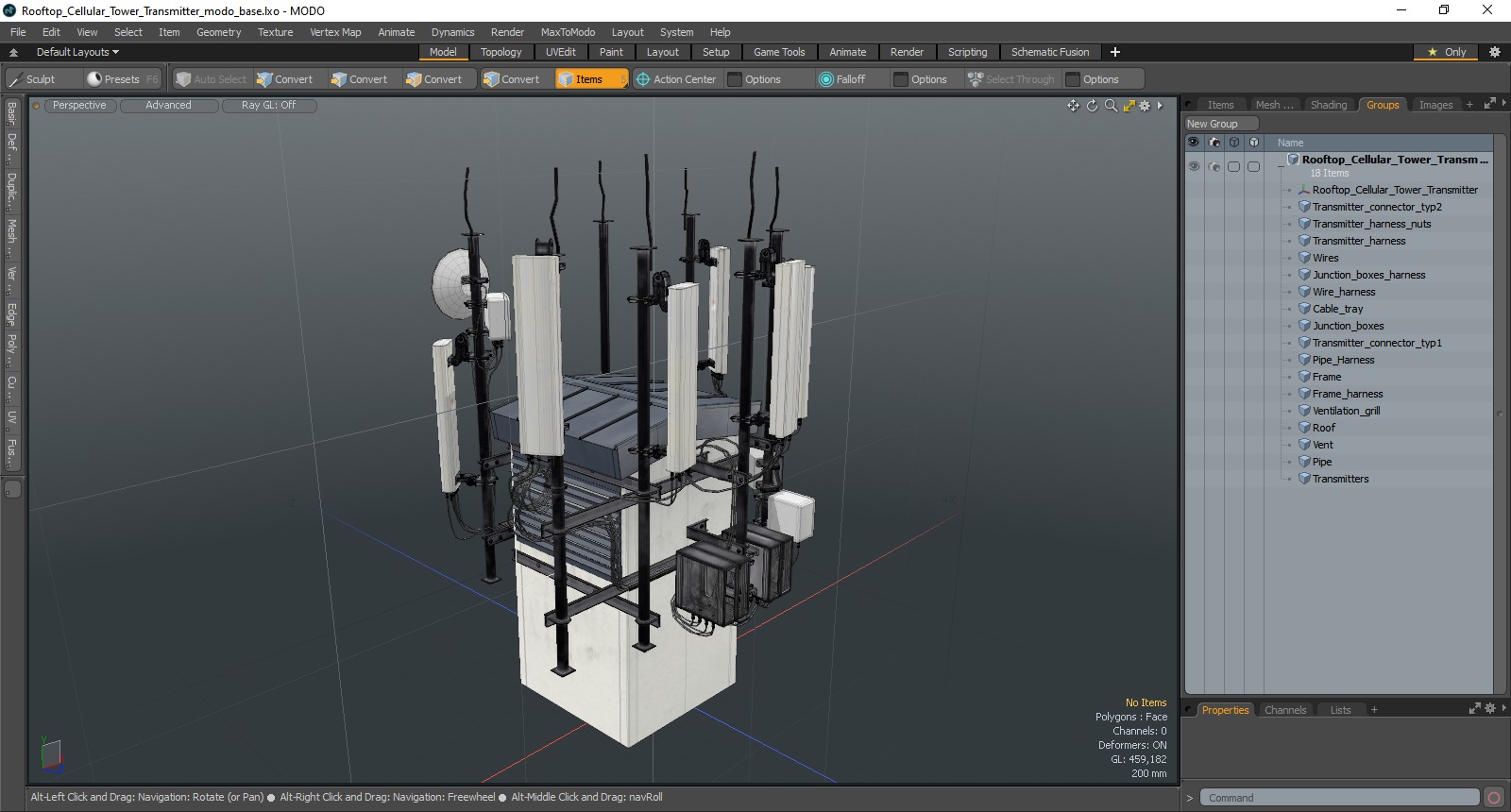Expand arrow at Properties tab bar end
The width and height of the screenshot is (1511, 812).
coord(1503,708)
